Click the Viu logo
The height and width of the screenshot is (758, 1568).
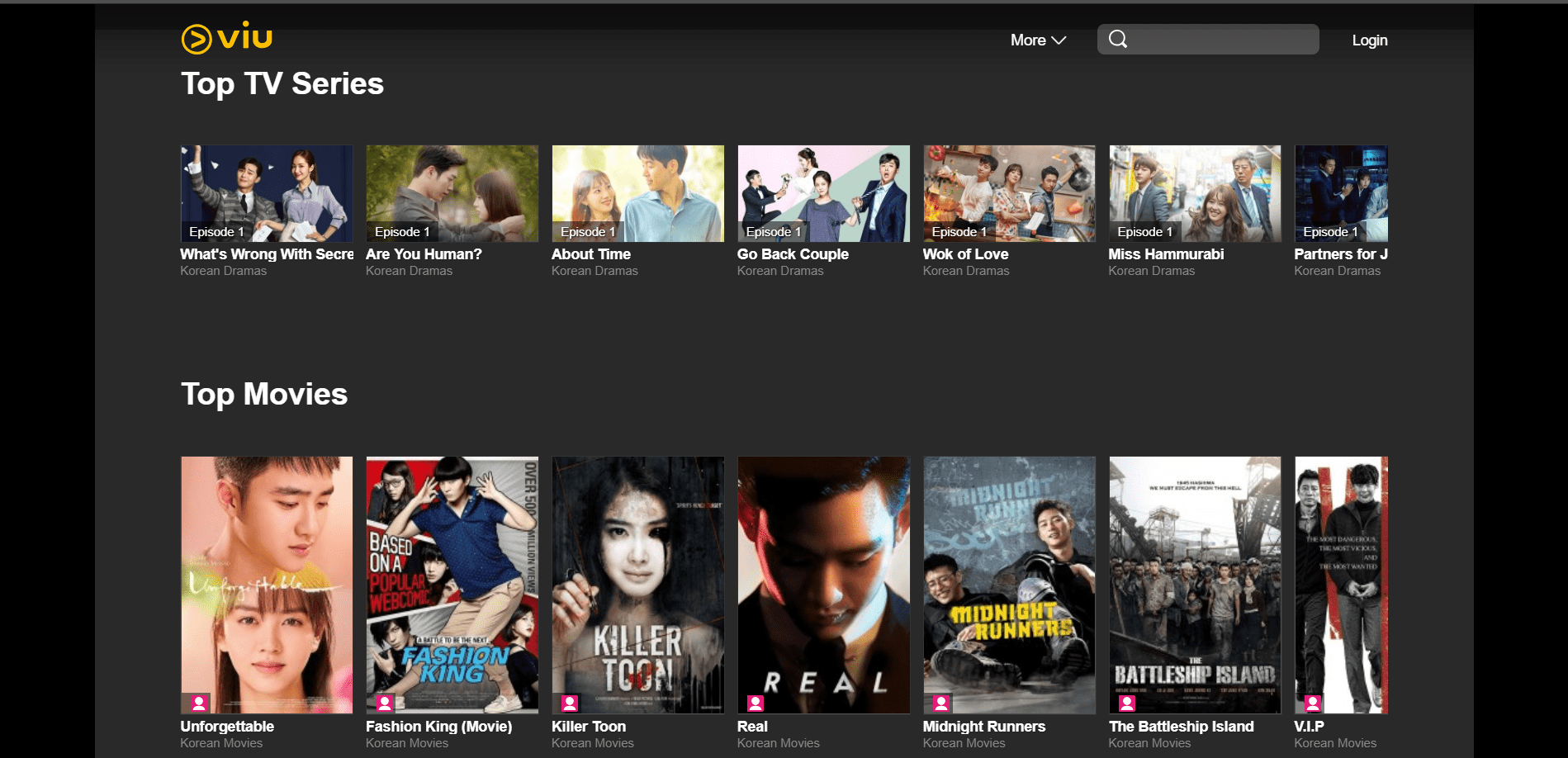pos(225,38)
